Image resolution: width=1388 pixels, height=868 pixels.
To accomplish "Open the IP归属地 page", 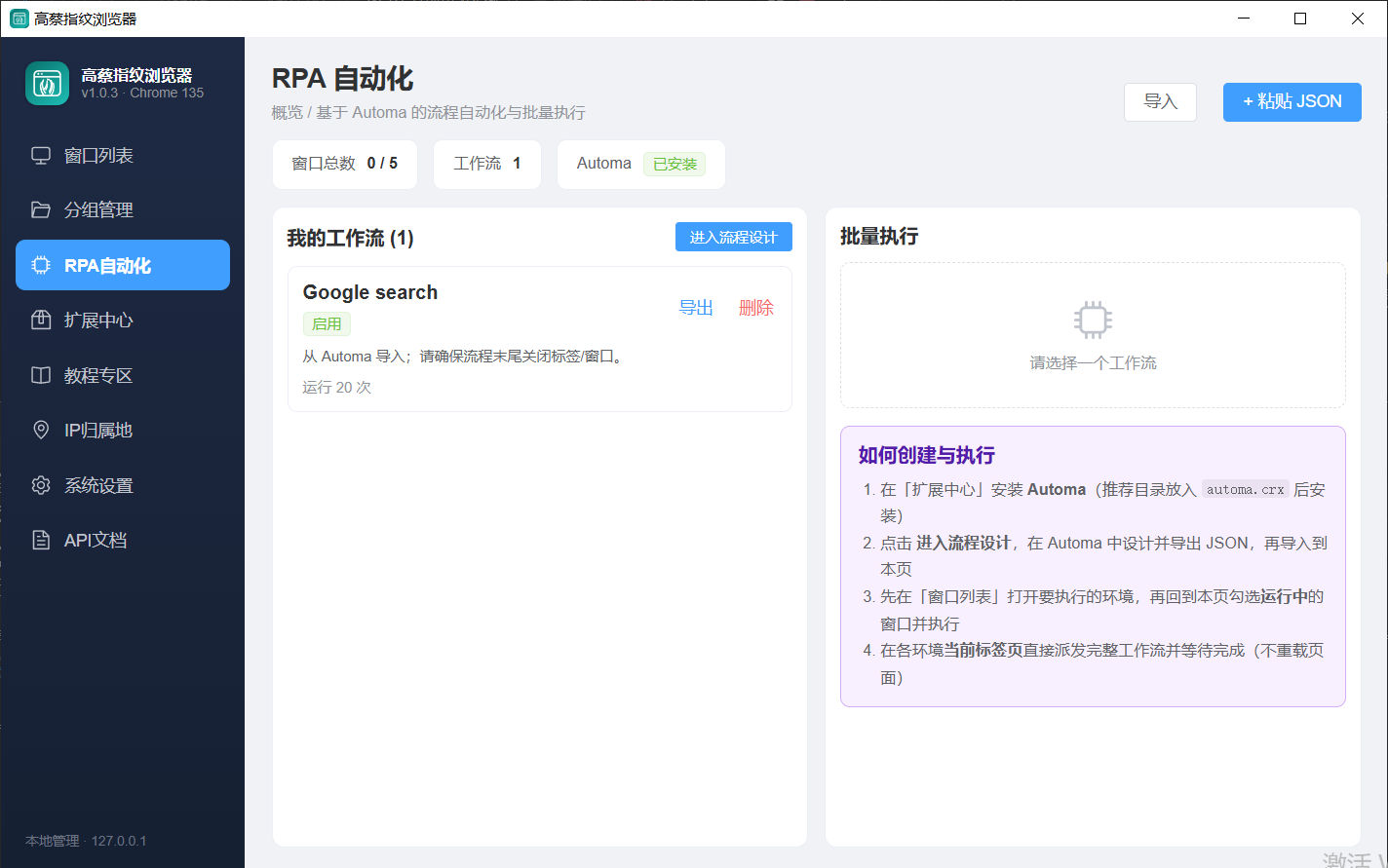I will (x=123, y=430).
